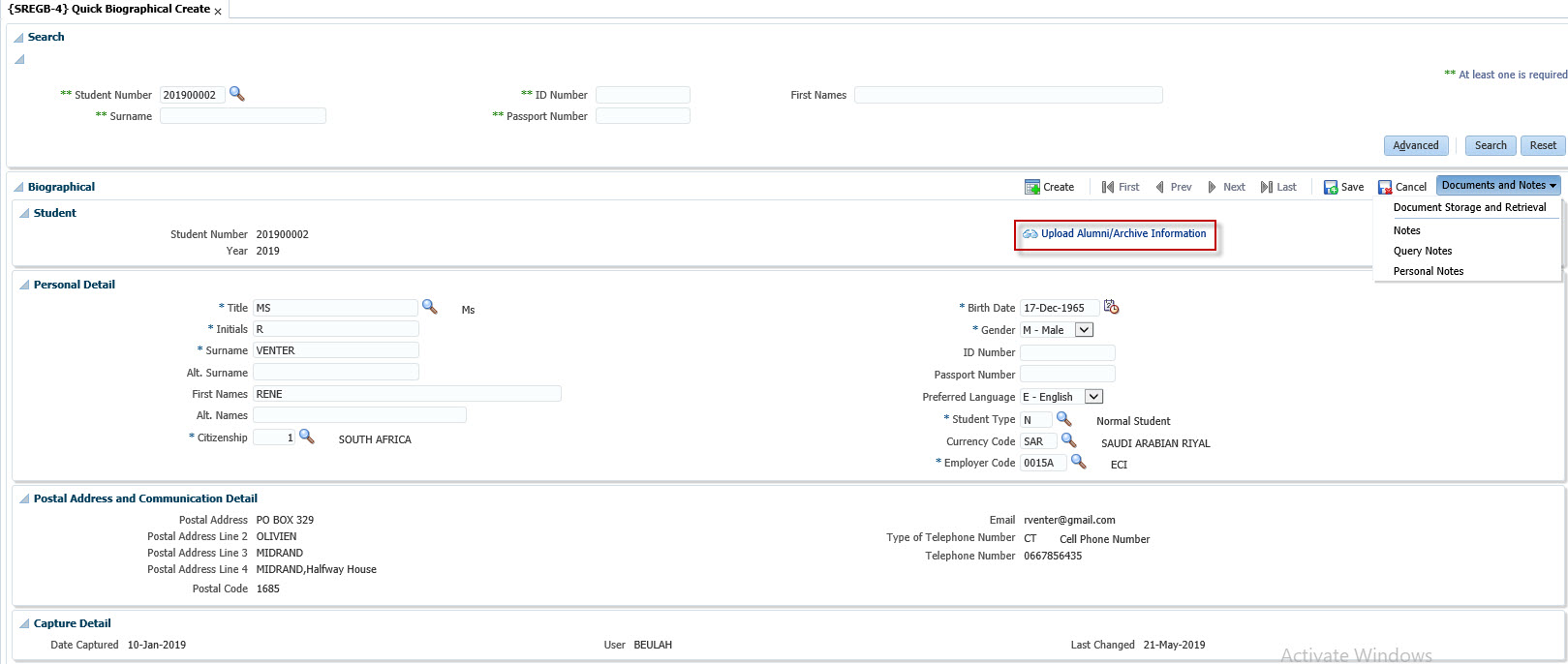This screenshot has height=664, width=1568.
Task: Click into the First Names search field
Action: (x=1007, y=95)
